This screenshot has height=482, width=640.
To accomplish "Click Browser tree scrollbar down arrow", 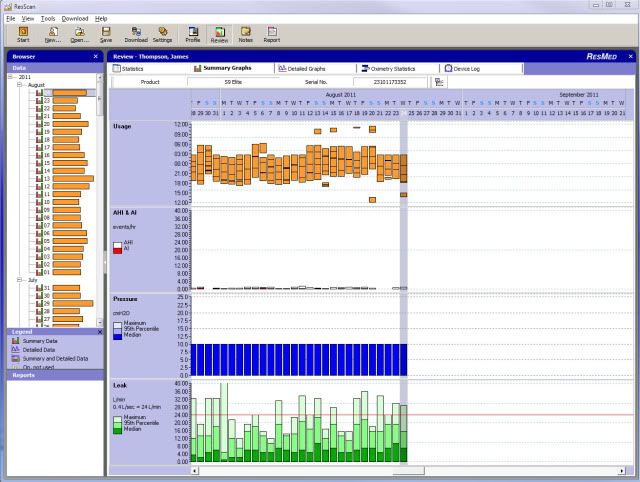I will coord(100,323).
